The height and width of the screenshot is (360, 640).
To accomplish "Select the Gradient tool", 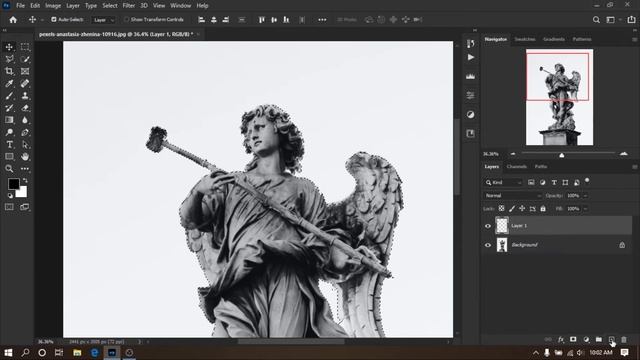I will [9, 120].
